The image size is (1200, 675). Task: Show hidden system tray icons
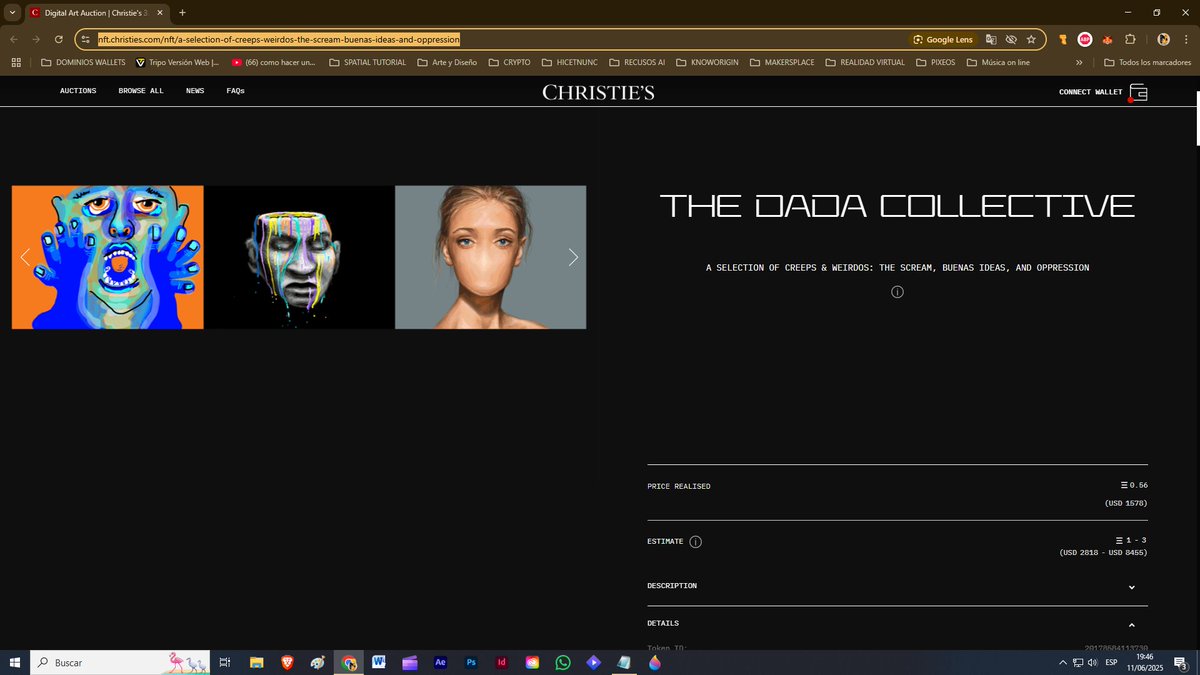tap(1063, 662)
